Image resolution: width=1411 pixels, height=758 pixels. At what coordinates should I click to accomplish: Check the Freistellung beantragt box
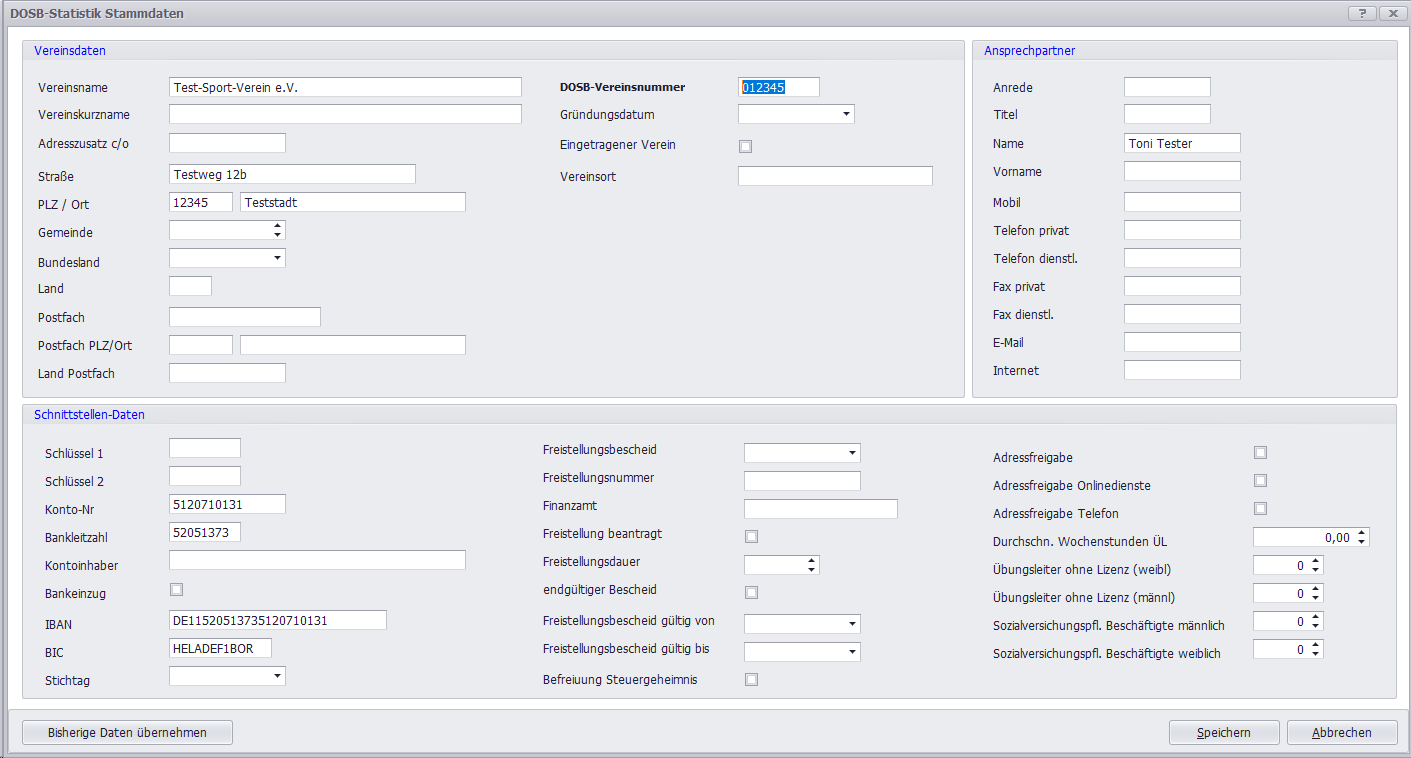[751, 536]
